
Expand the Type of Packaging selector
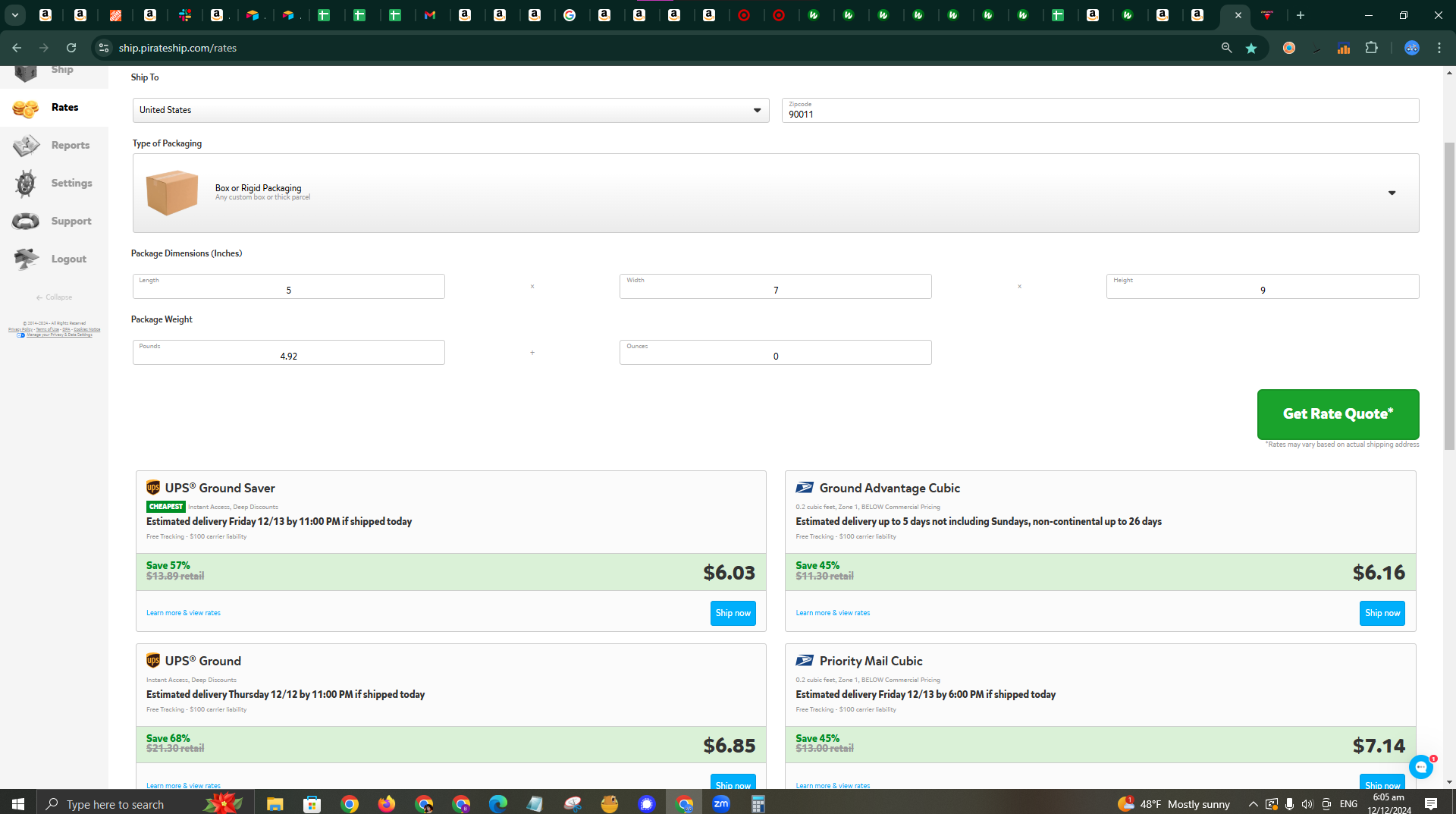click(x=775, y=193)
